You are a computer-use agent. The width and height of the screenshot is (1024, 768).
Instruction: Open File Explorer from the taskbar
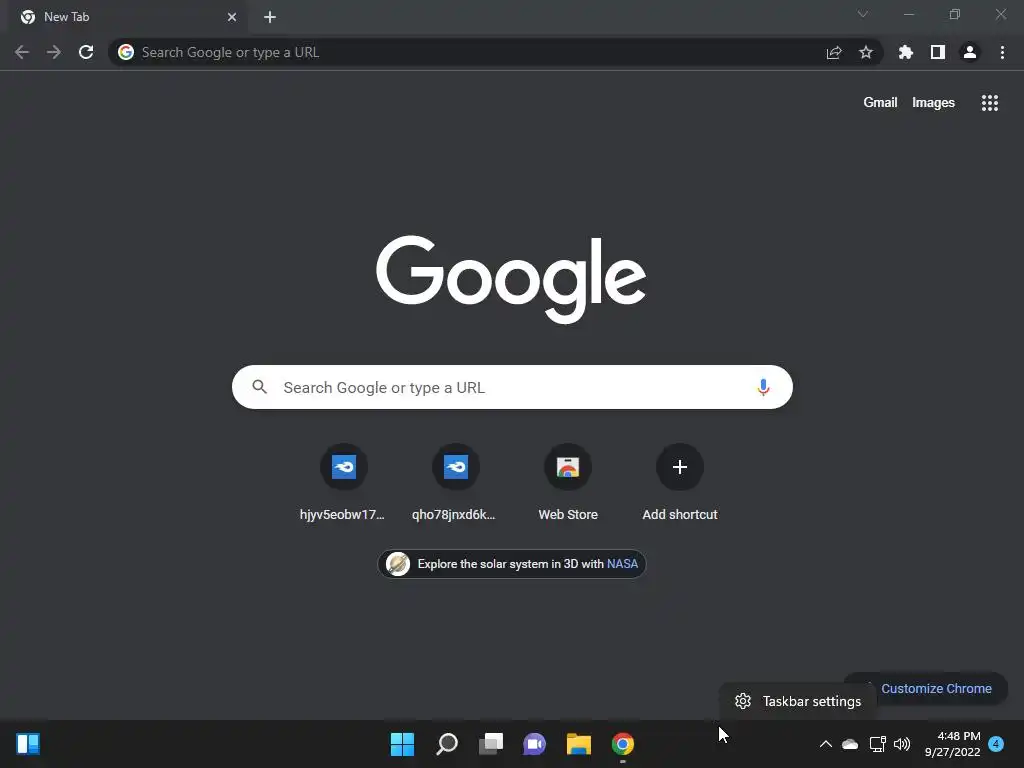tap(579, 744)
